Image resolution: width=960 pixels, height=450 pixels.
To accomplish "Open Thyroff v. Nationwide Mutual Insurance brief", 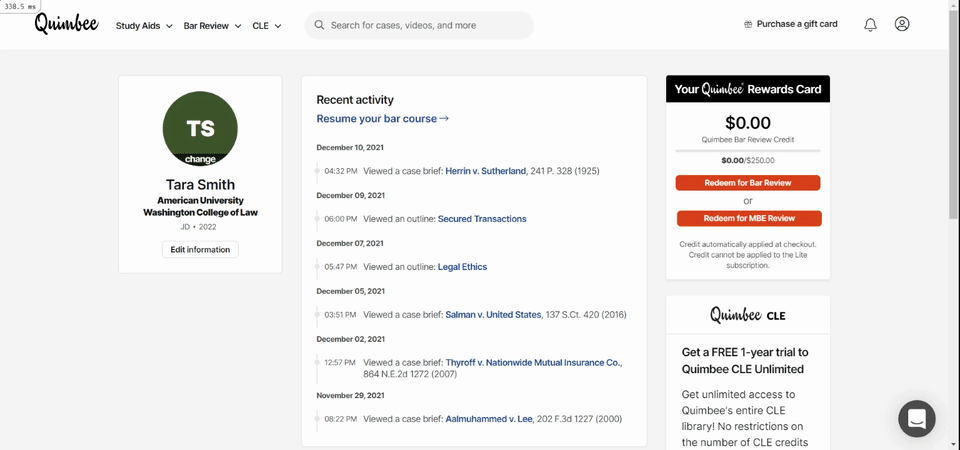I will click(x=533, y=362).
